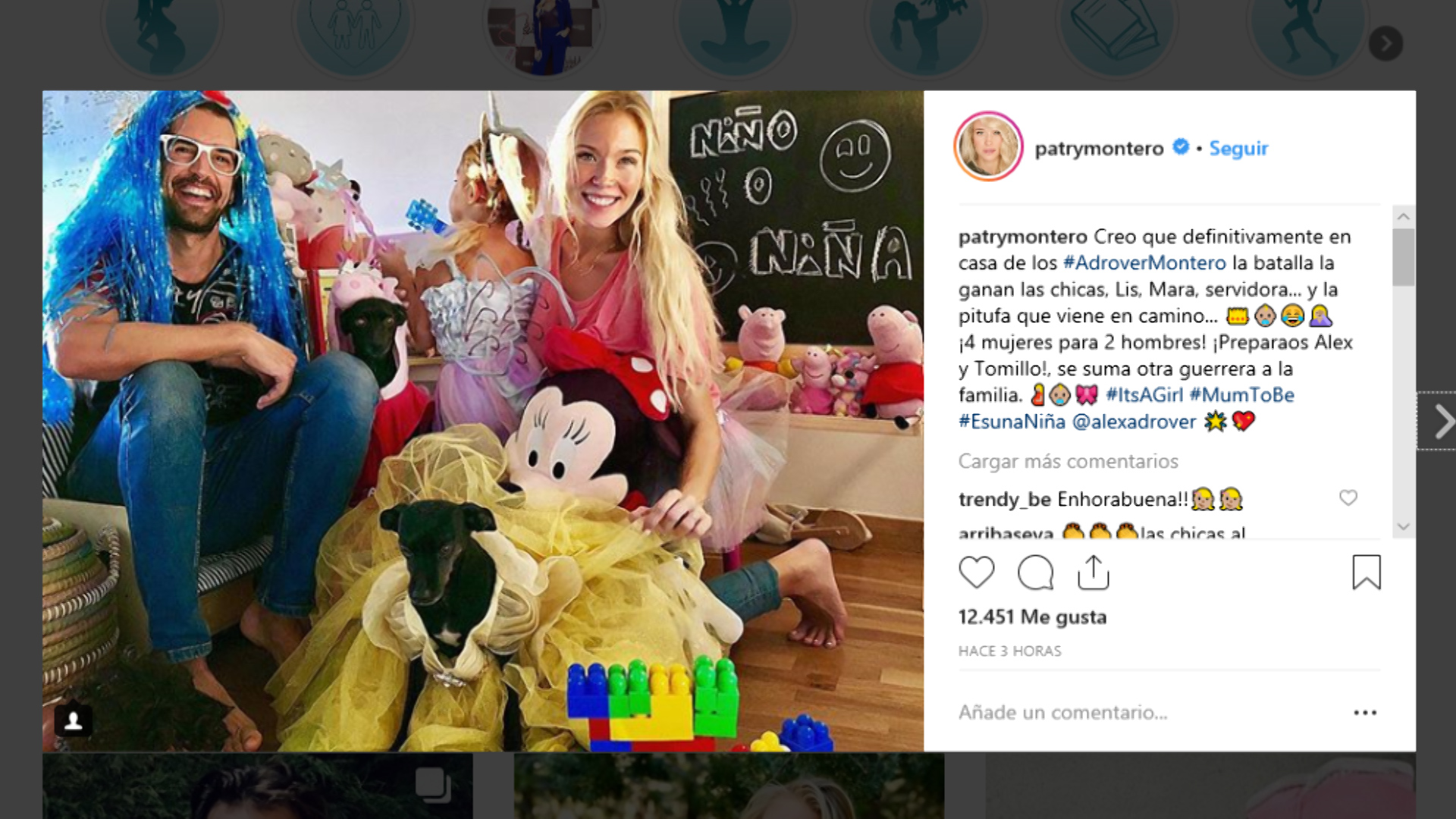1456x819 pixels.
Task: Like trendy_be's comment heart
Action: tap(1348, 497)
